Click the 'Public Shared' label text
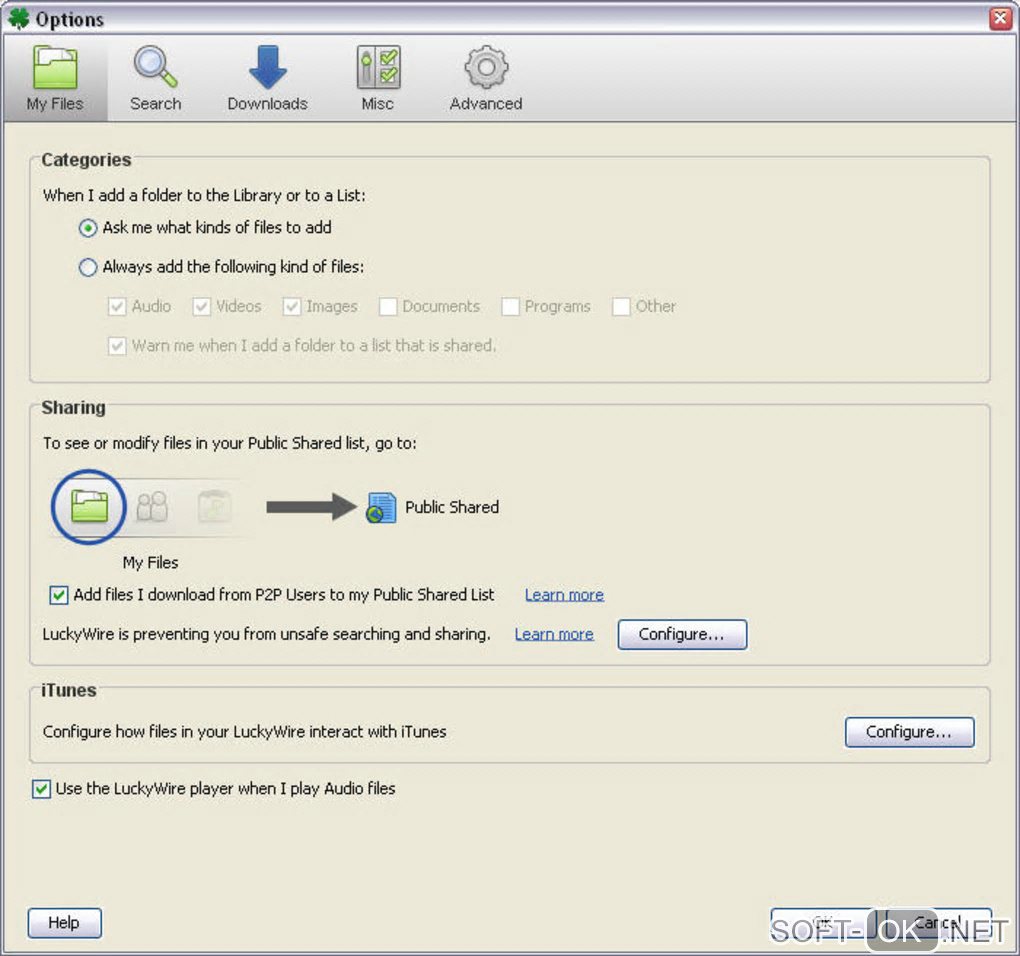Screen dimensions: 1020x956 click(x=452, y=507)
